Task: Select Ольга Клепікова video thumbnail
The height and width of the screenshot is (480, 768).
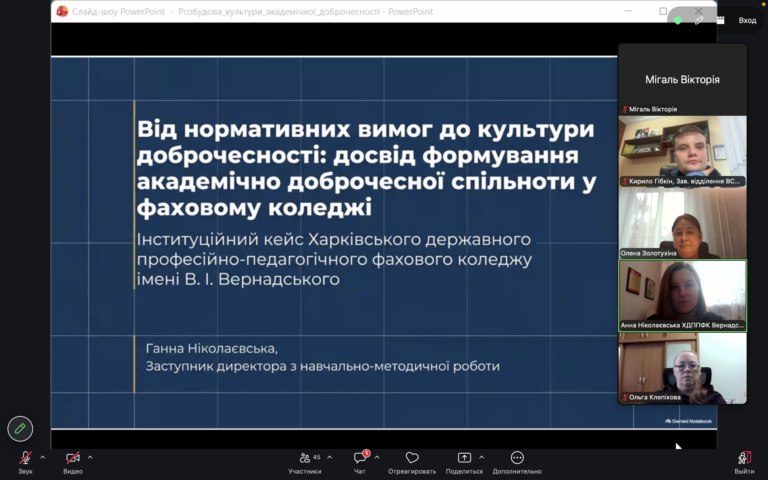Action: [x=683, y=368]
